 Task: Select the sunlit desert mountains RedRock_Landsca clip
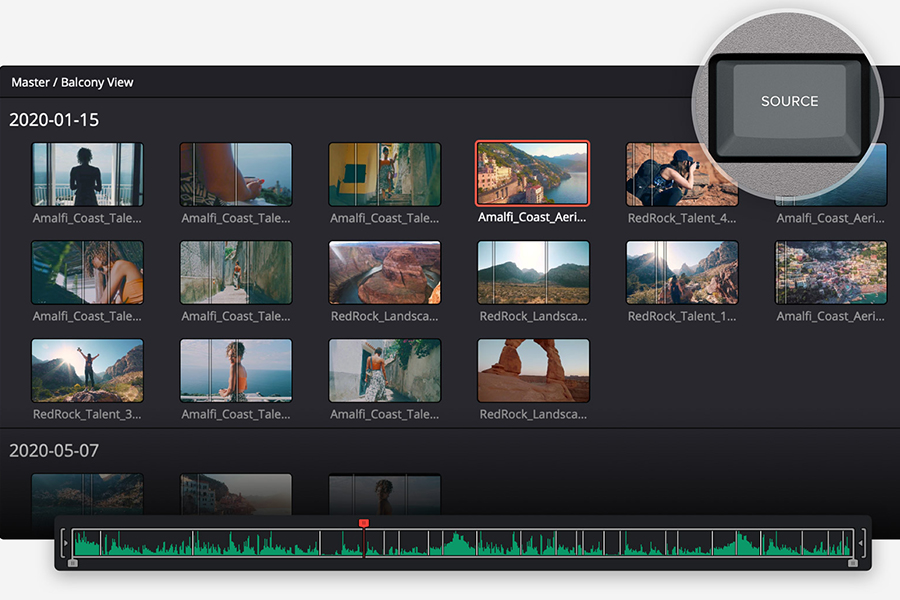(533, 272)
